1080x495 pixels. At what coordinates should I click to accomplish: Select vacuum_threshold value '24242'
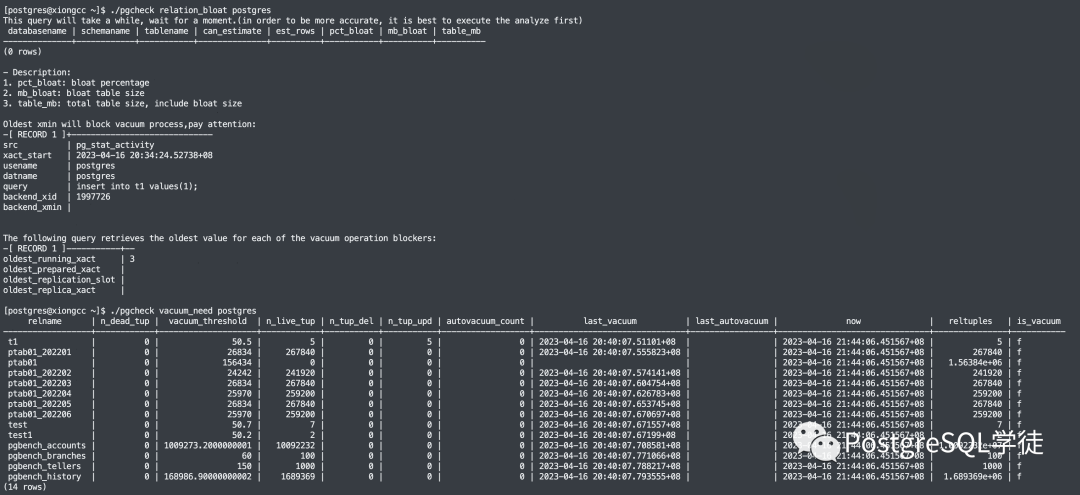240,373
